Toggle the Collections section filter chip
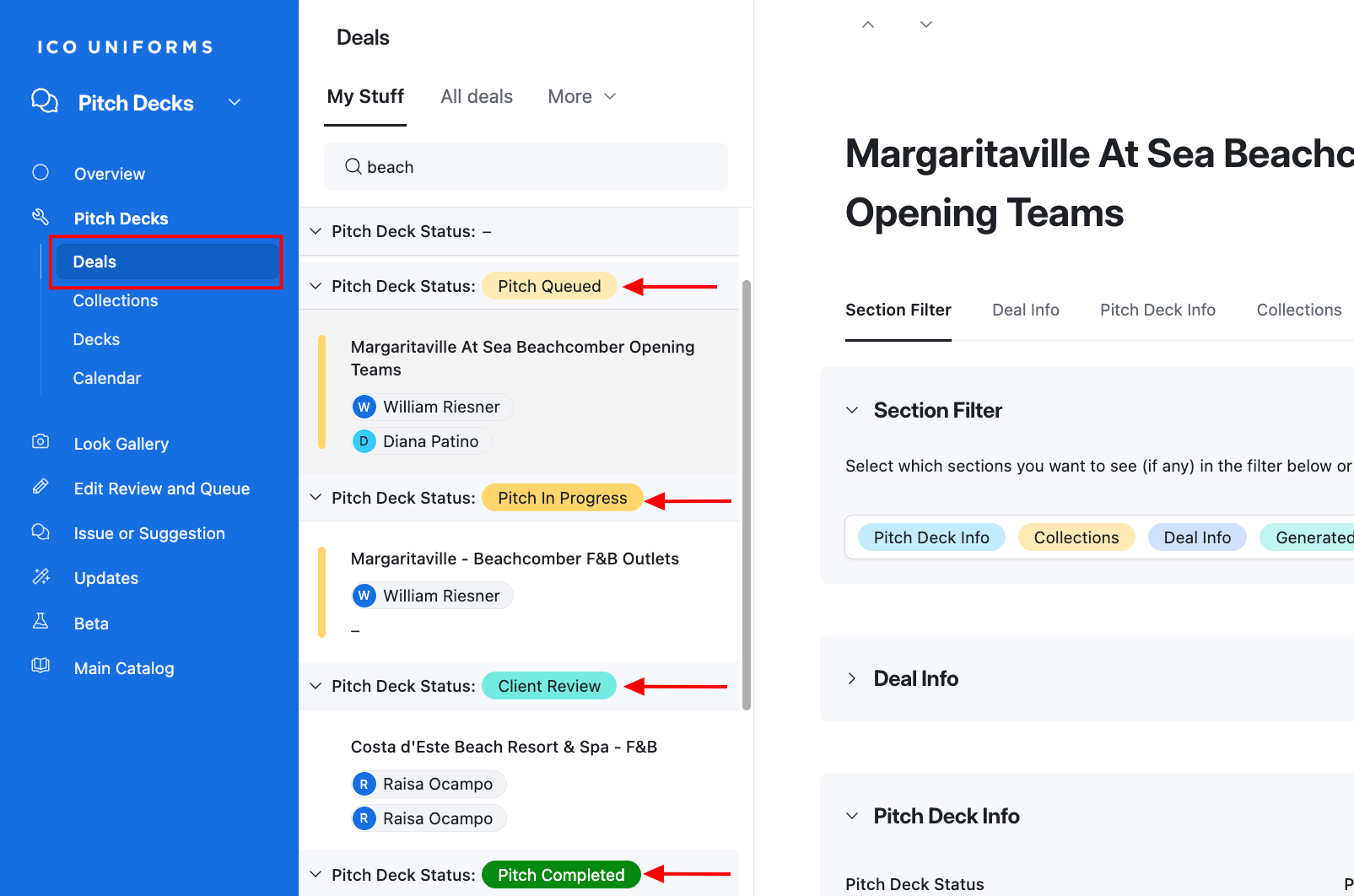 [1076, 537]
